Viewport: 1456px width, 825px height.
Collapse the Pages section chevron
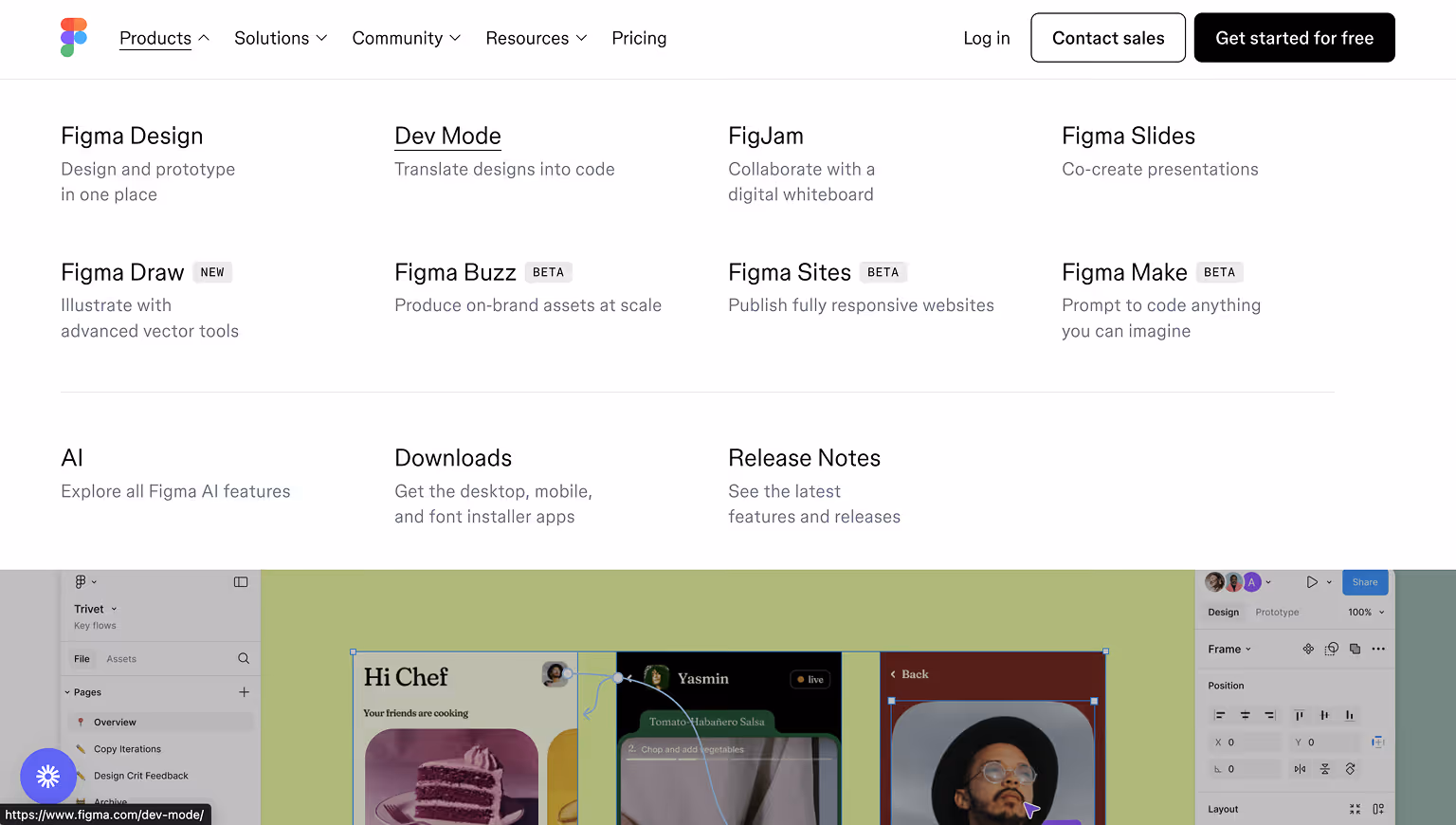[67, 692]
